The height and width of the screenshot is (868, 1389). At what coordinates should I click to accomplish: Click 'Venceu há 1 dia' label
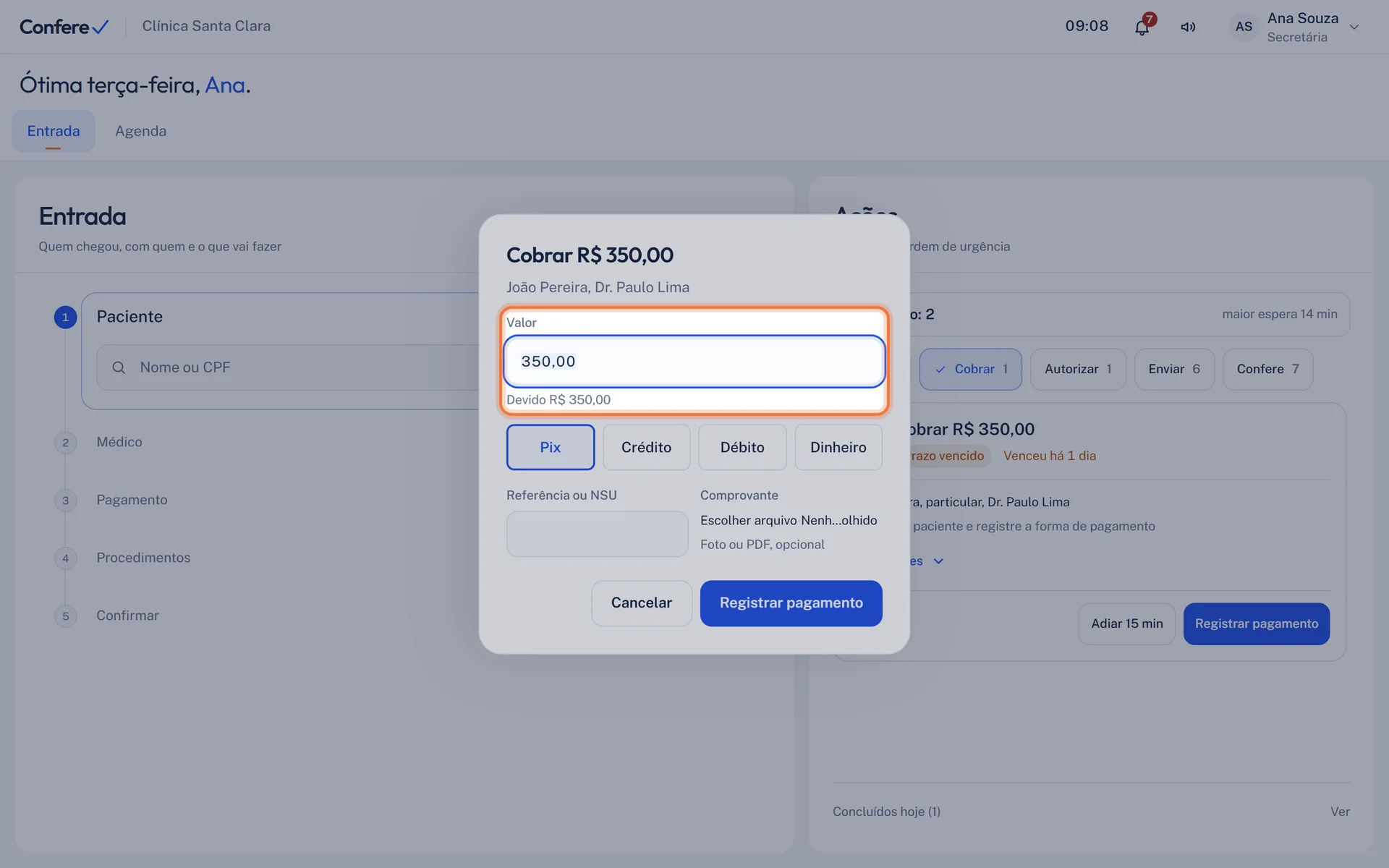[x=1049, y=456]
